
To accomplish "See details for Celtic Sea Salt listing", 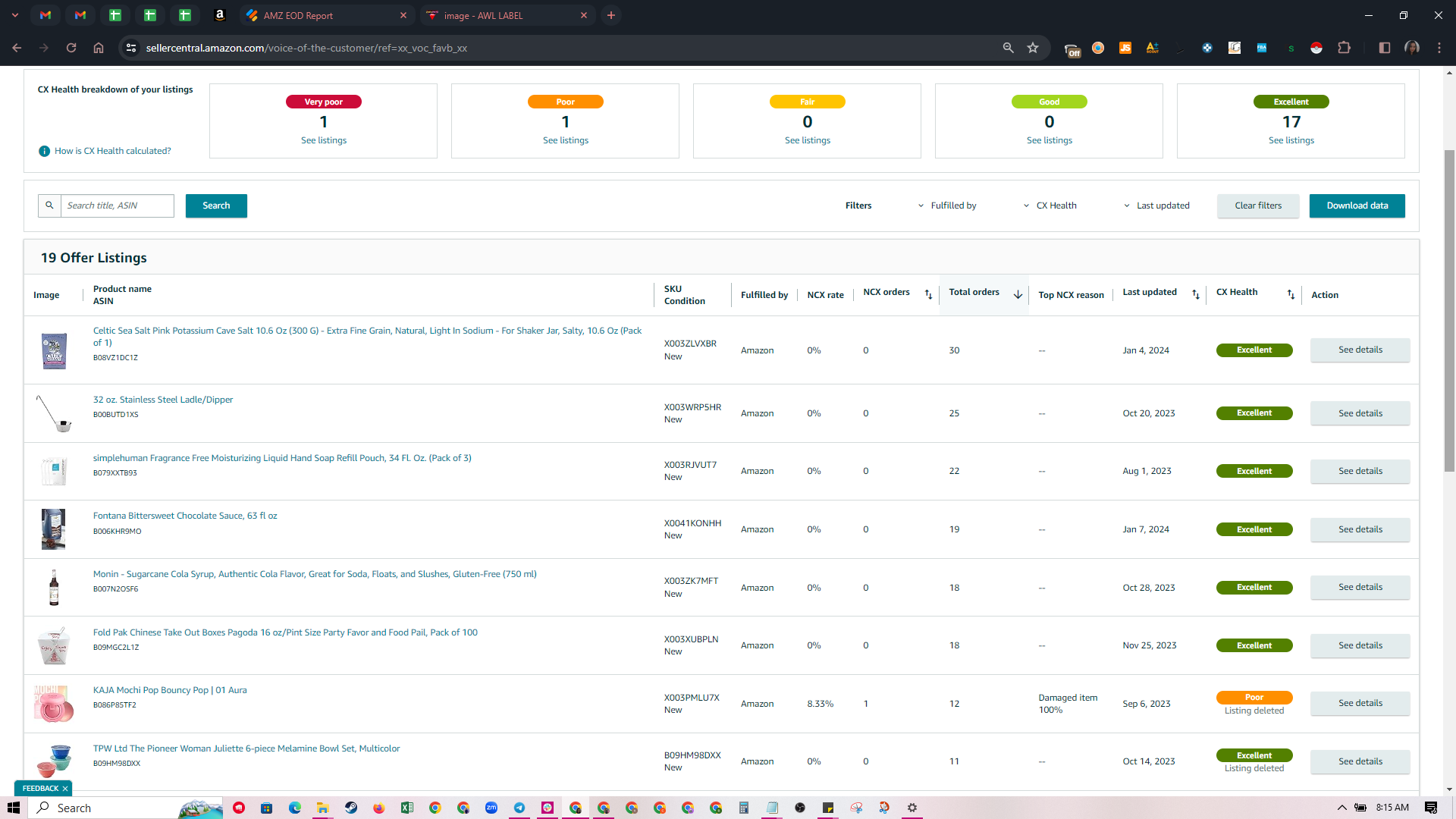I will (x=1360, y=350).
